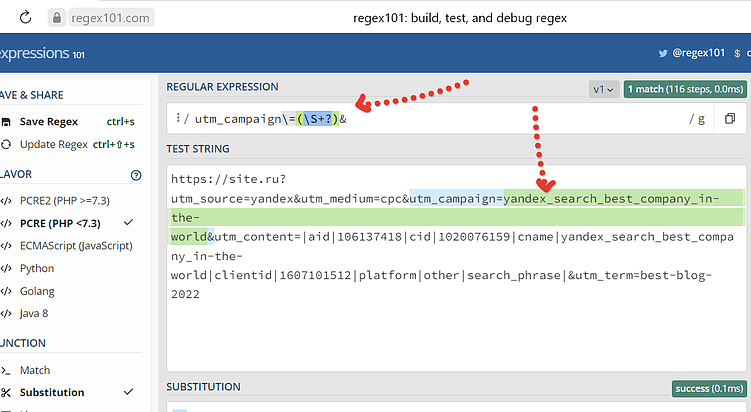The image size is (751, 412).
Task: Click the lock icon beside regex101.com
Action: click(x=58, y=17)
